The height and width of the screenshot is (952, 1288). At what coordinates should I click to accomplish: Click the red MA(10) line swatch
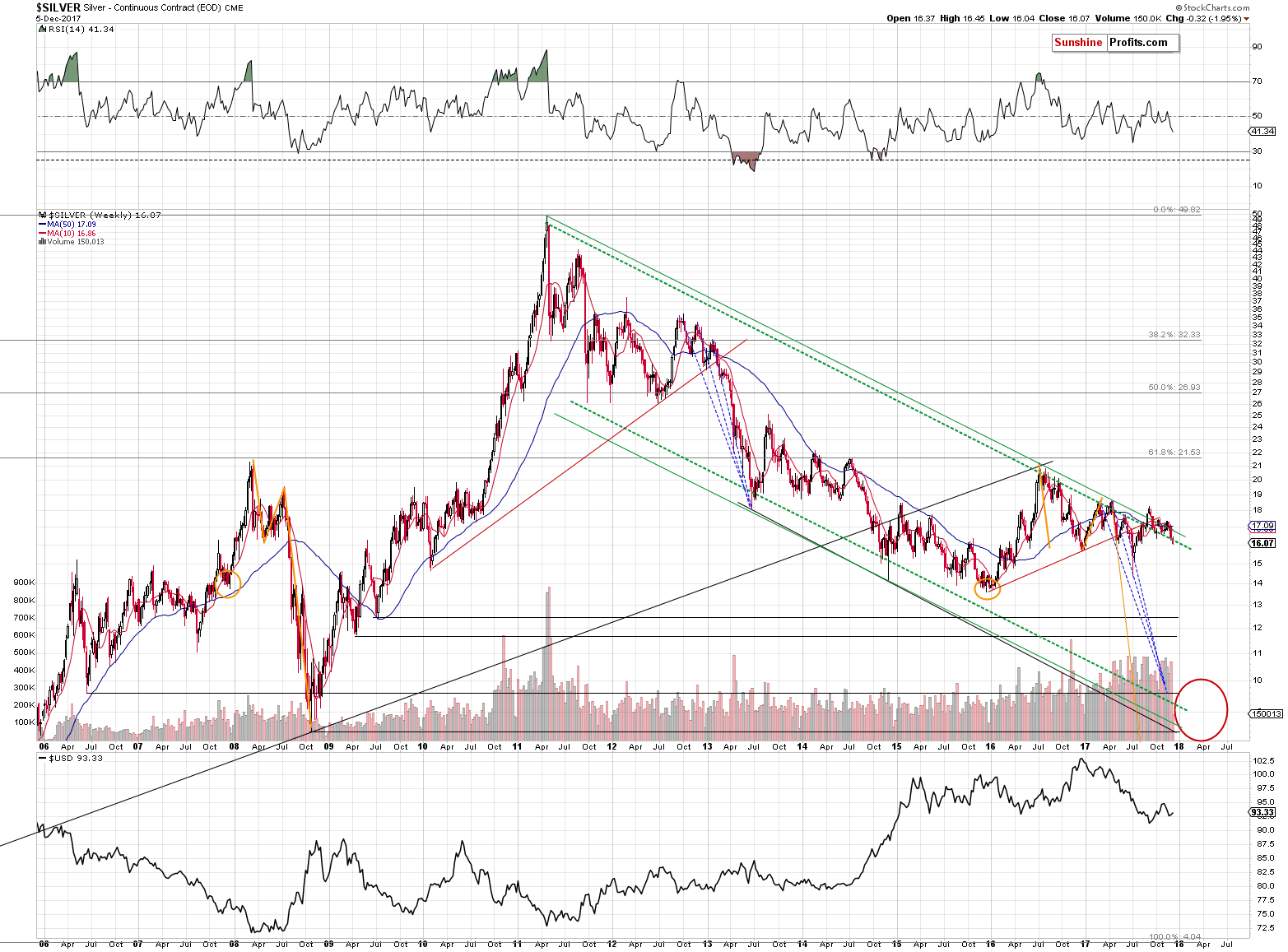click(42, 233)
